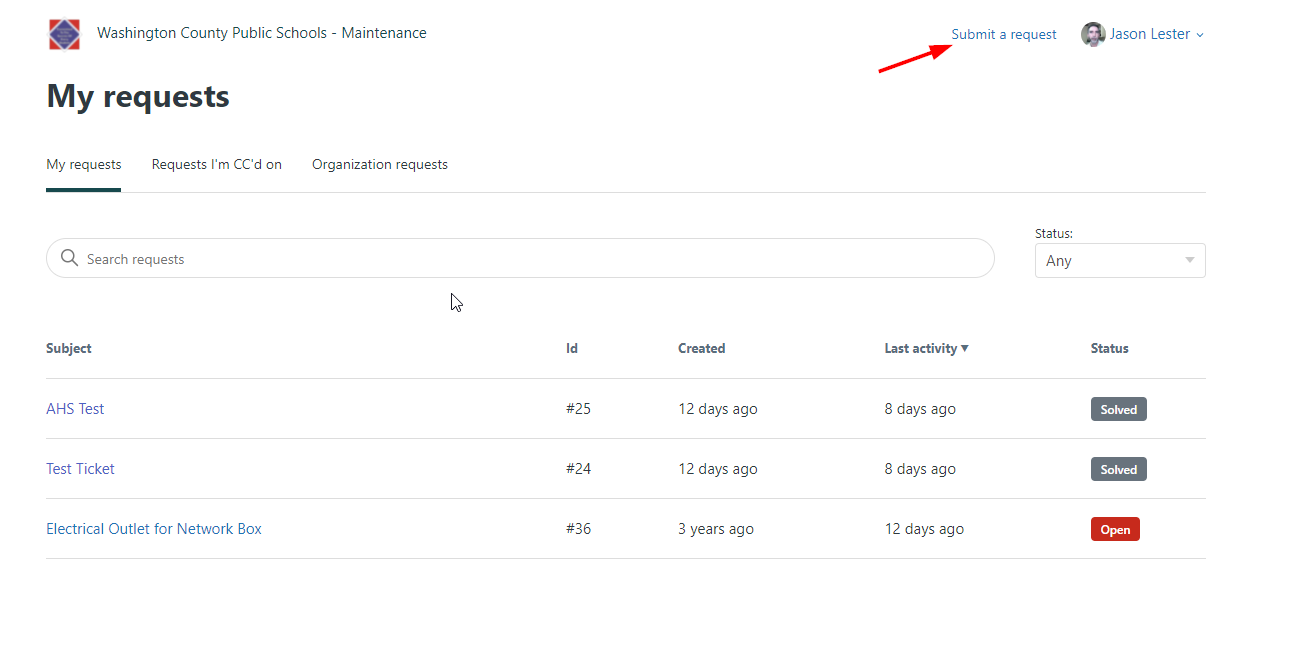Viewport: 1292px width, 657px height.
Task: Click the red Open status badge
Action: [x=1115, y=529]
